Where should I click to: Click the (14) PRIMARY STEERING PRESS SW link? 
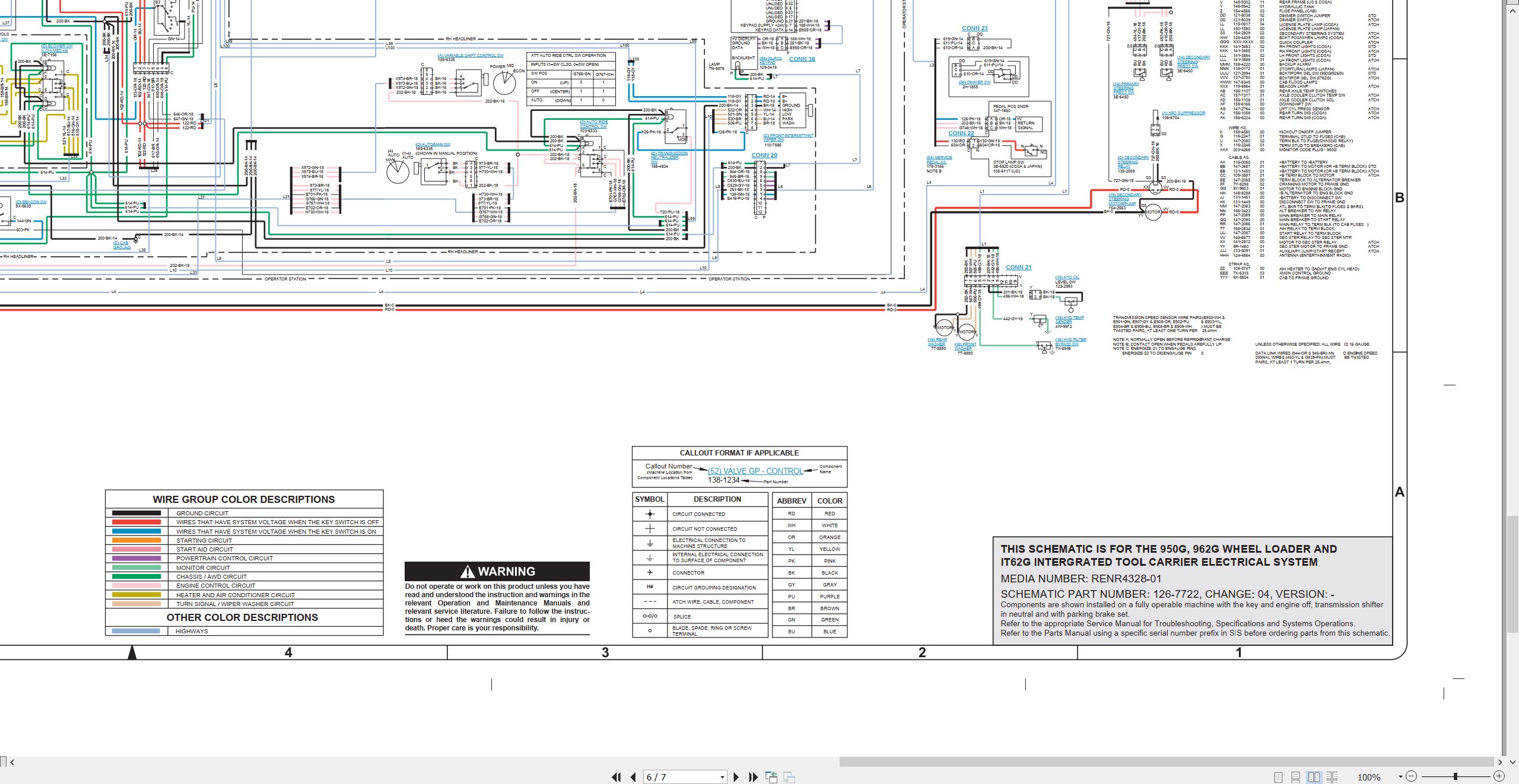(1126, 88)
